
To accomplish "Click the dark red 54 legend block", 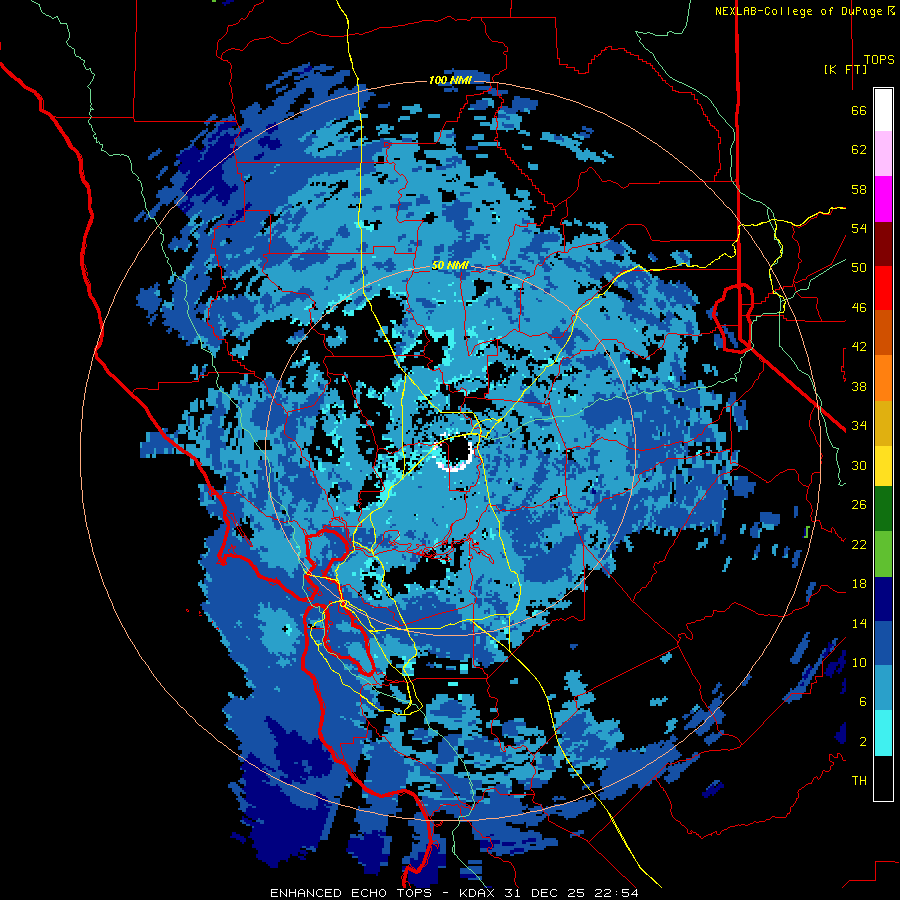I will click(883, 244).
